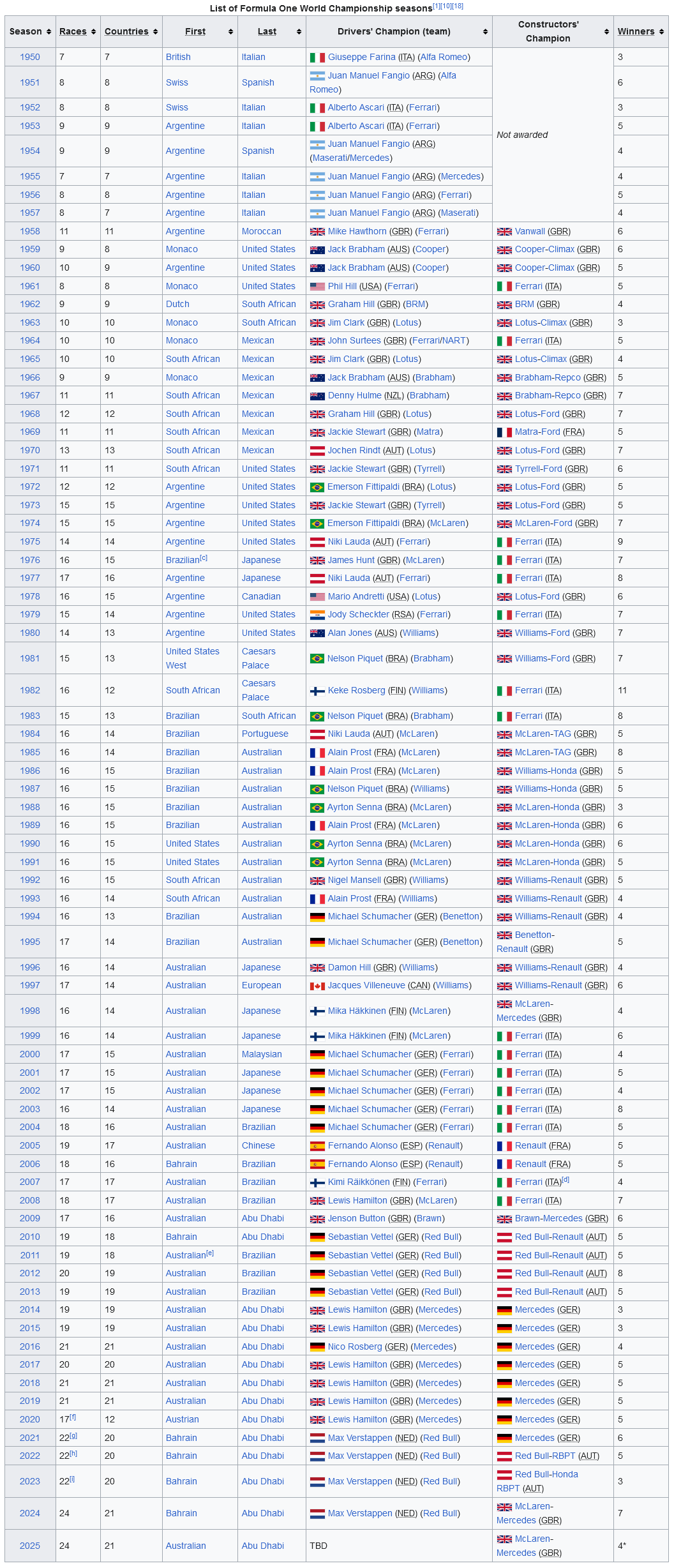Open the Portuguese Grand Prix link
The height and width of the screenshot is (1568, 674).
tap(265, 734)
